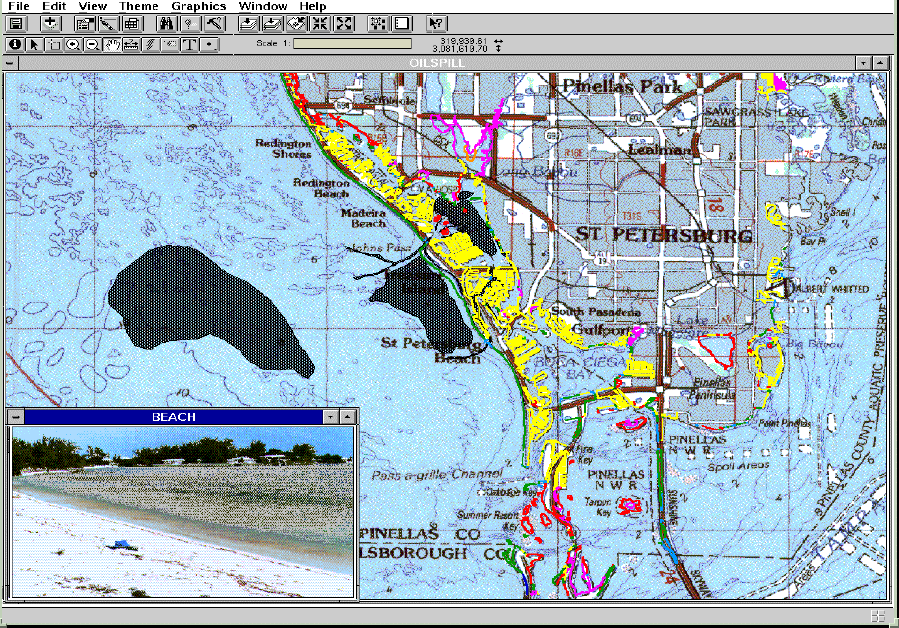Click the BEACH window title bar

173,417
